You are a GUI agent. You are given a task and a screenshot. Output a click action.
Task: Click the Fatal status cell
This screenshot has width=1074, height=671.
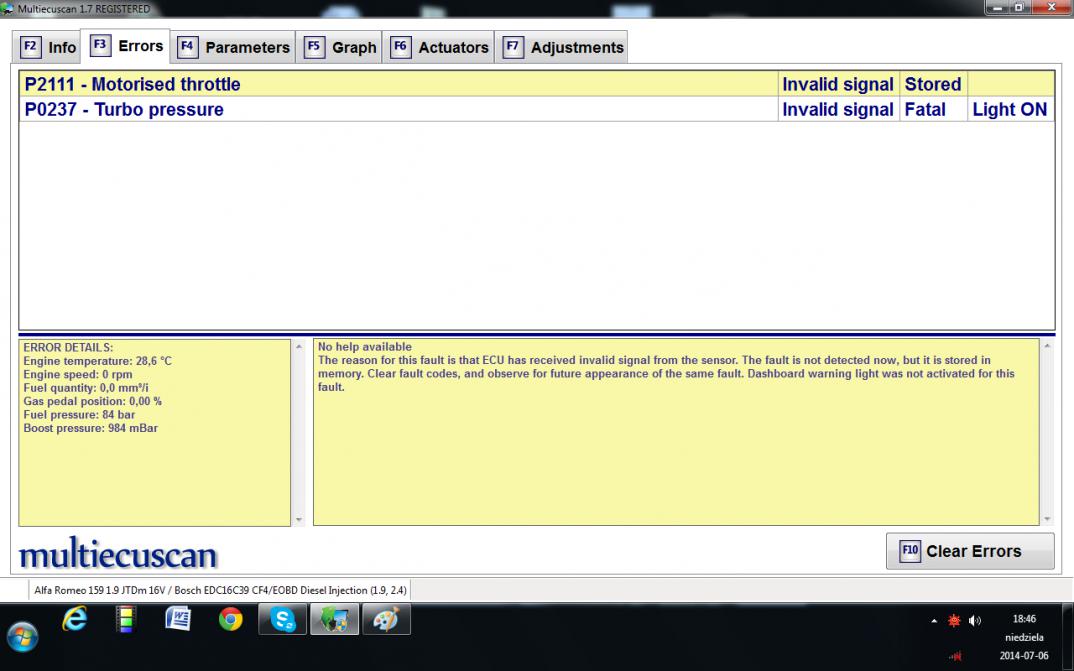click(933, 110)
